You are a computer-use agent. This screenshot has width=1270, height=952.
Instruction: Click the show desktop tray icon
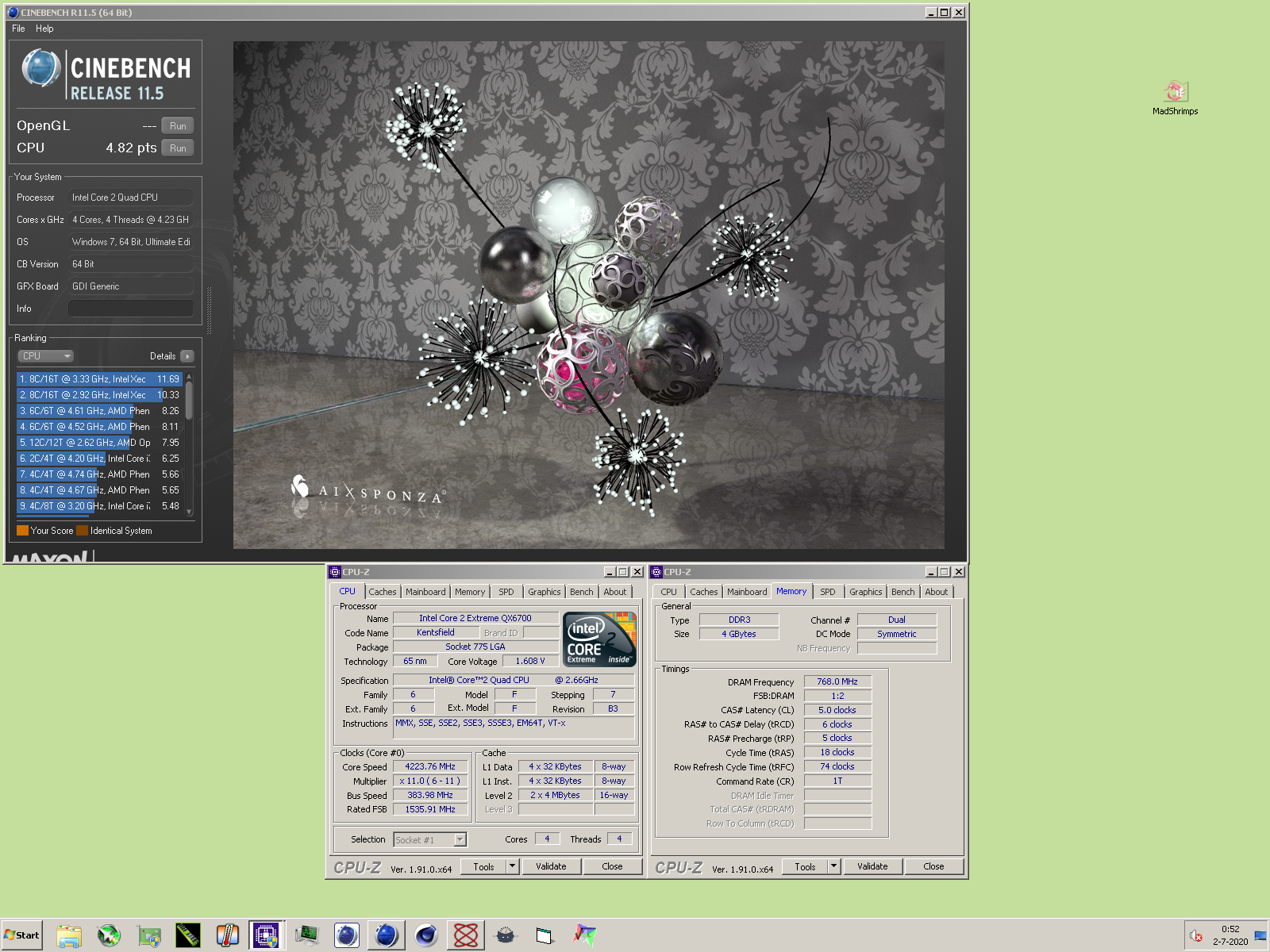[1260, 936]
